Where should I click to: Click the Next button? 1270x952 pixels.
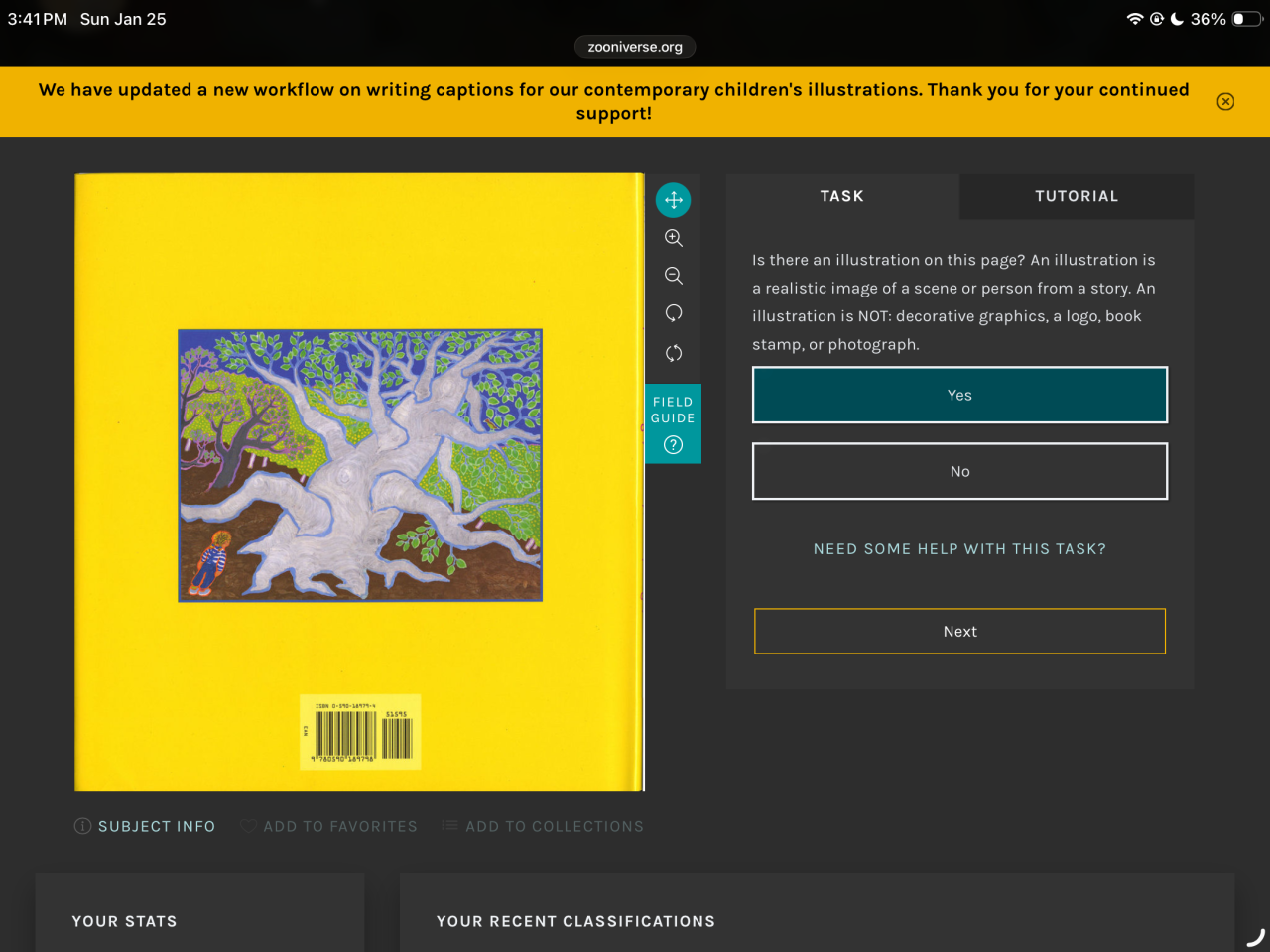tap(959, 631)
